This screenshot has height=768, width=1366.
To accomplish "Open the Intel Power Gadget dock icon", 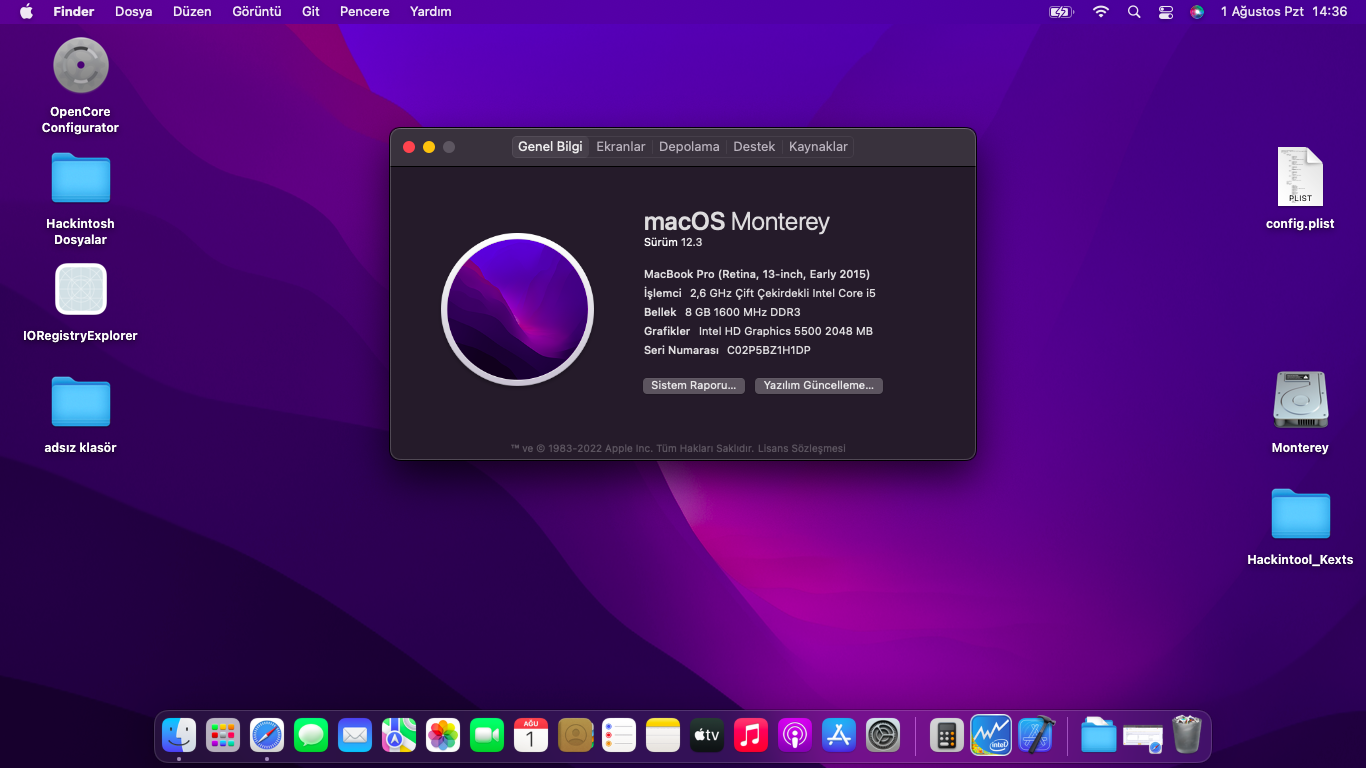I will pyautogui.click(x=990, y=736).
